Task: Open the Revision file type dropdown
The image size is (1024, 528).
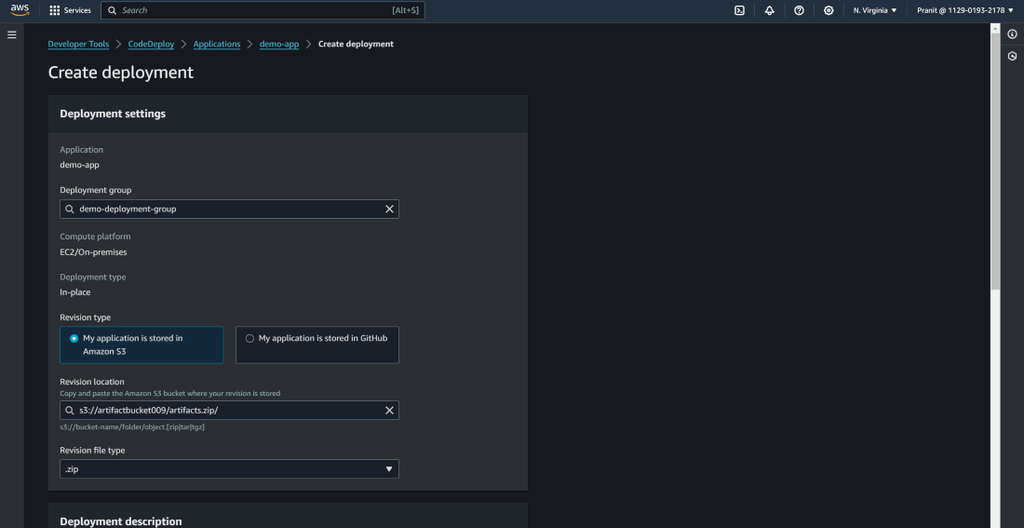Action: (x=229, y=469)
